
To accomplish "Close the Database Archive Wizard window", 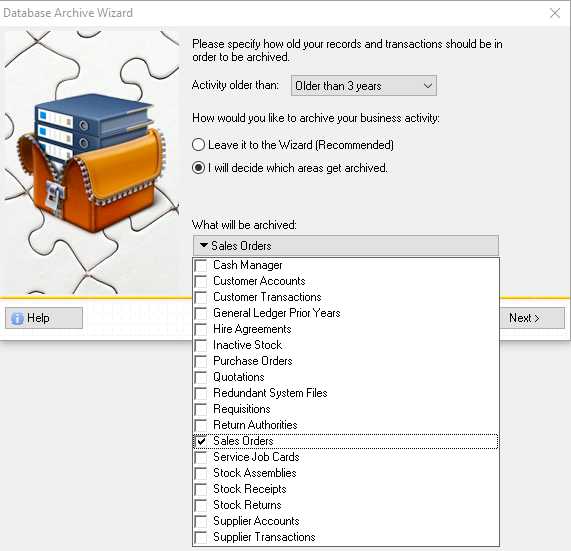I will coord(555,13).
